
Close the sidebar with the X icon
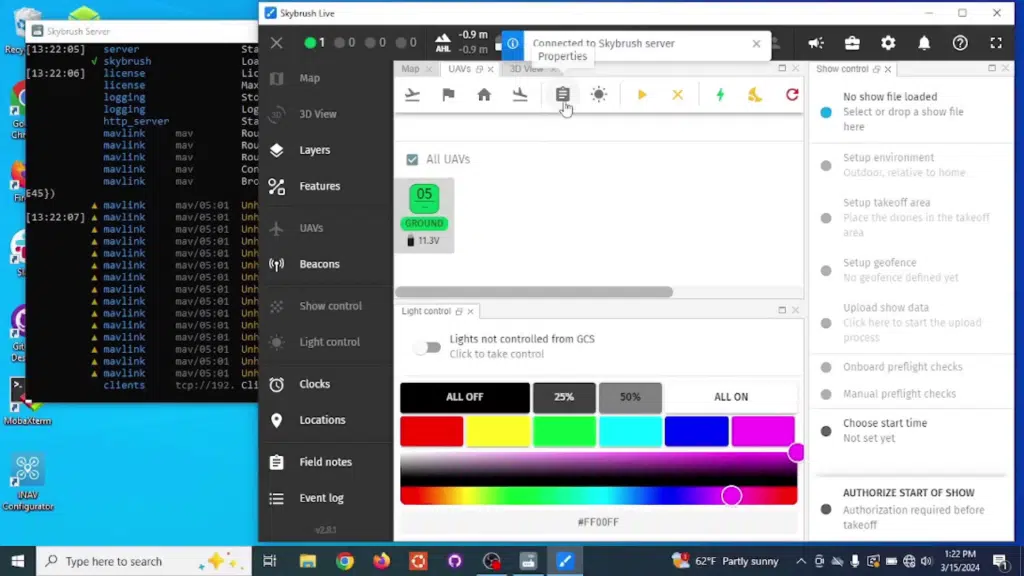pyautogui.click(x=276, y=43)
